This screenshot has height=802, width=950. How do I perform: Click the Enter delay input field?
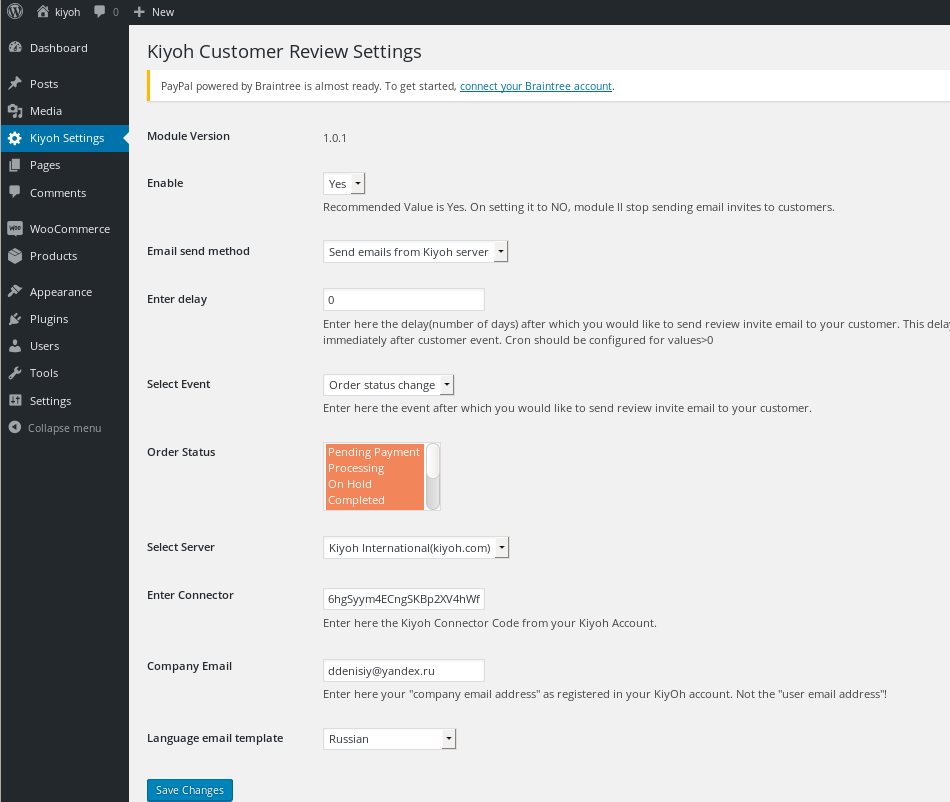click(x=404, y=299)
